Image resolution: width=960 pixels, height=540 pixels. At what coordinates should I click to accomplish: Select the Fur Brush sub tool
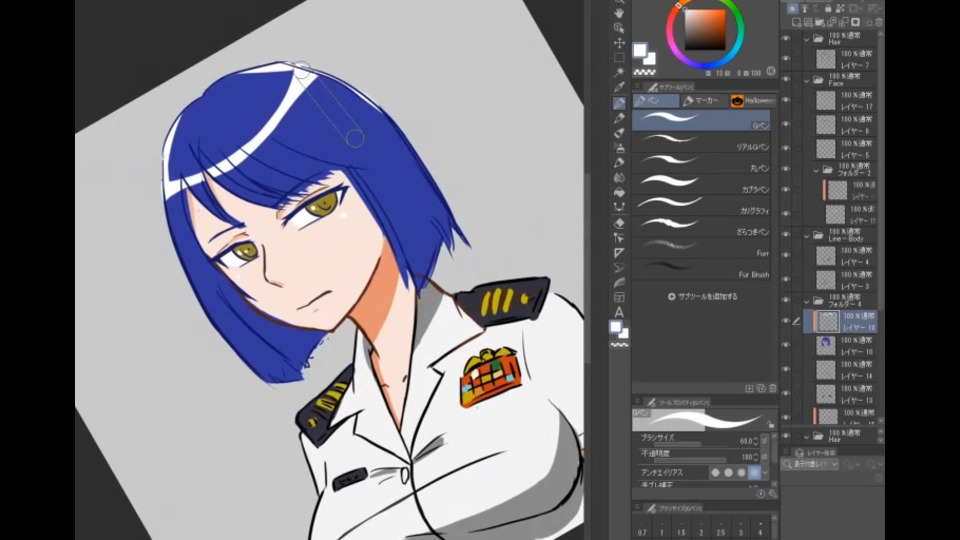point(701,269)
